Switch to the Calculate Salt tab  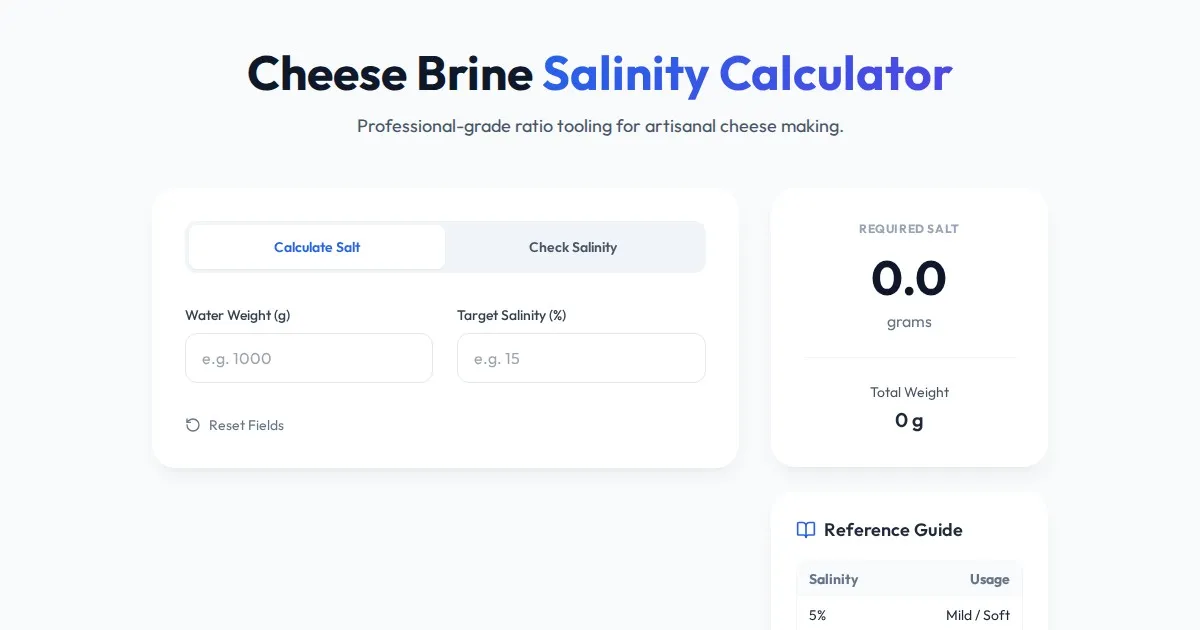click(x=317, y=247)
